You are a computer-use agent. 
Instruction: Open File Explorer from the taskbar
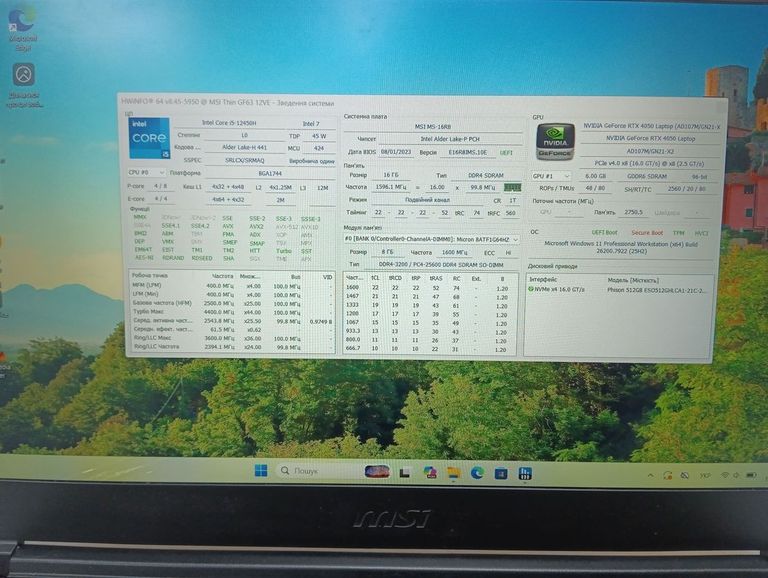454,473
